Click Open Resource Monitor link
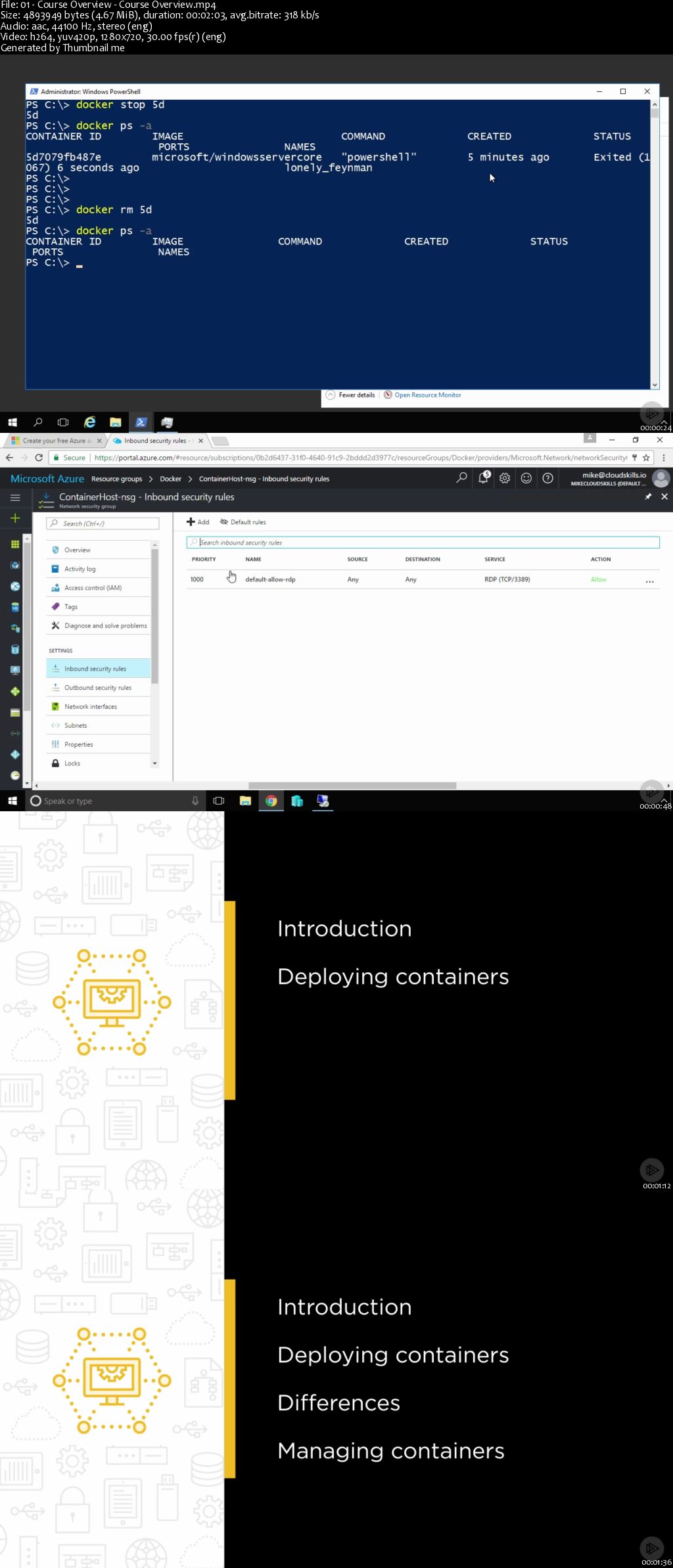 coord(428,395)
